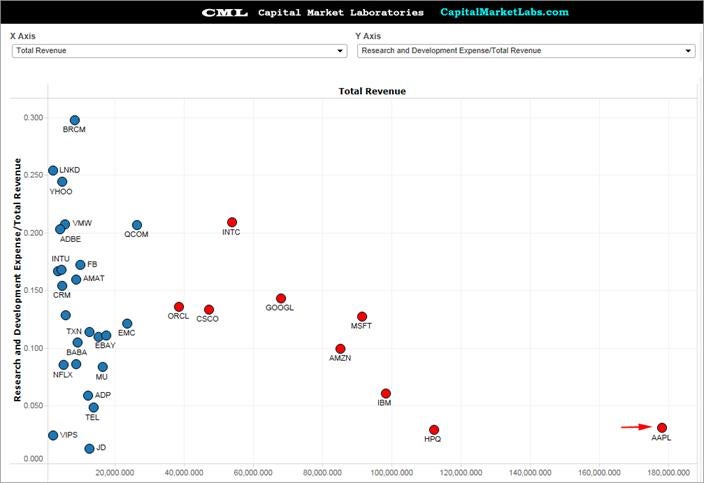Click the Y Axis dropdown arrow
704x483 pixels.
688,51
